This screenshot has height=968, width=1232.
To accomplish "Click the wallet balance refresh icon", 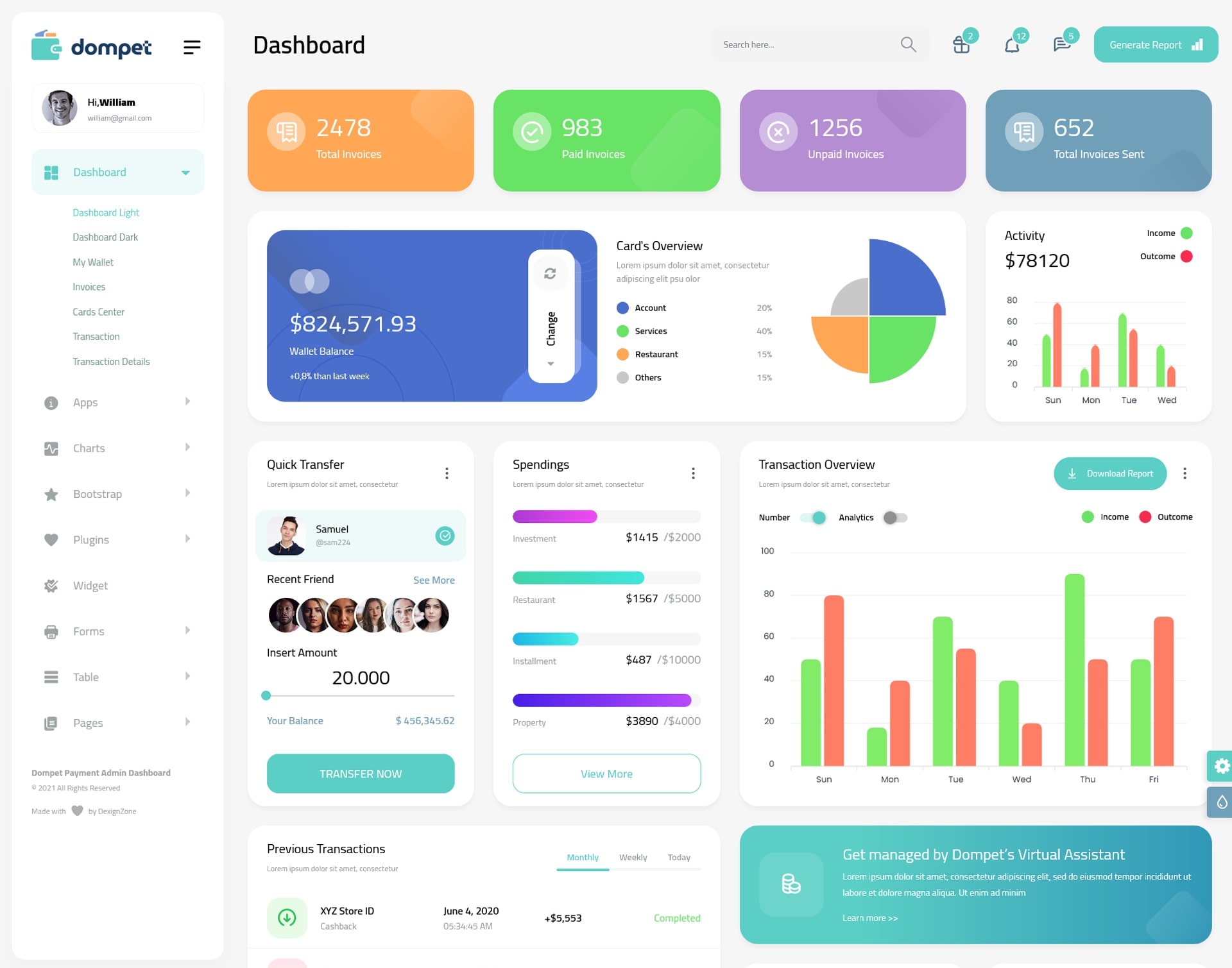I will click(x=548, y=274).
